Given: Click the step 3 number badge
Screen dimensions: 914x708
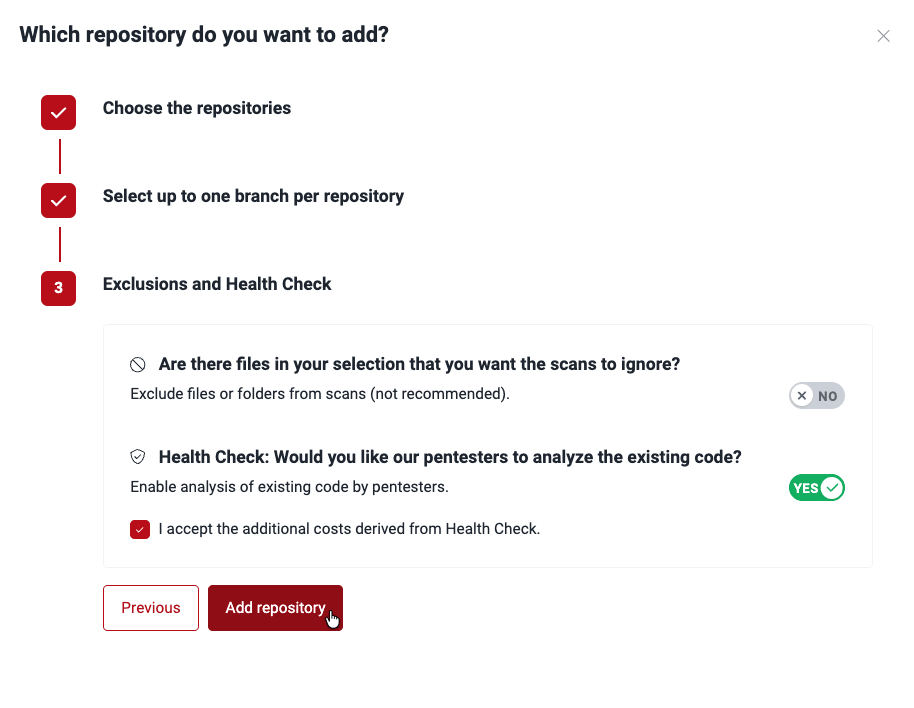Looking at the screenshot, I should click(58, 288).
